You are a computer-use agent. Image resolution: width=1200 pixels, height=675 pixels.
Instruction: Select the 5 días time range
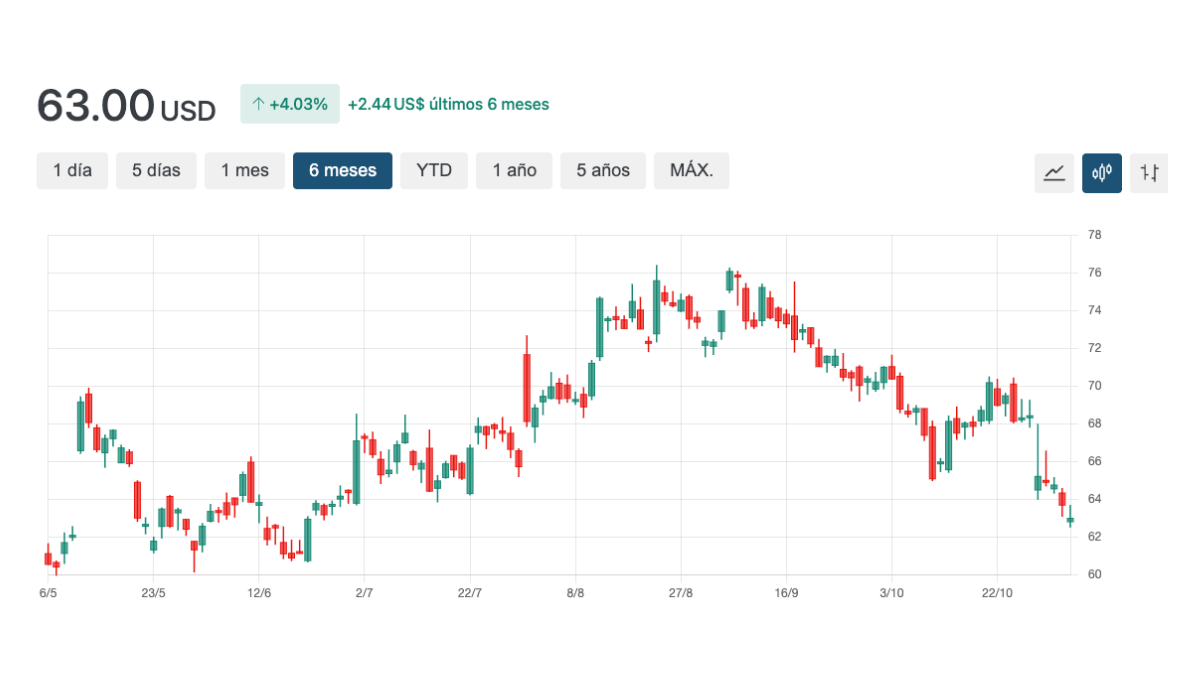(156, 170)
